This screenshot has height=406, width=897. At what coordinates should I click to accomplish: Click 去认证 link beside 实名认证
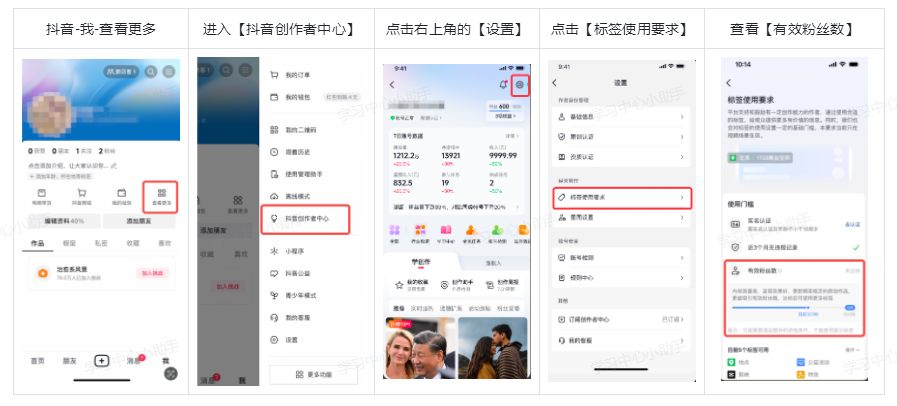pos(852,225)
